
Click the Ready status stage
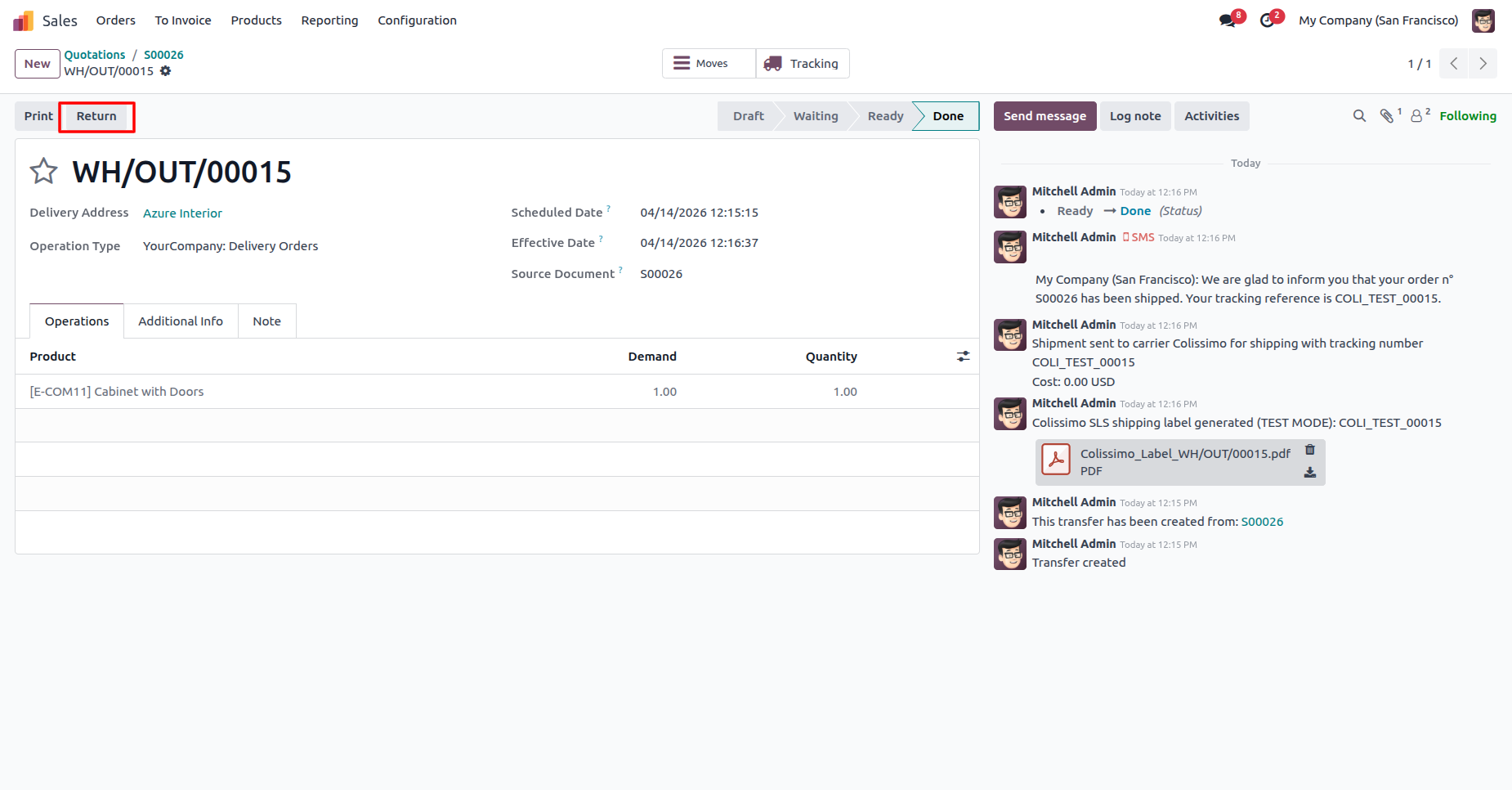pyautogui.click(x=886, y=116)
